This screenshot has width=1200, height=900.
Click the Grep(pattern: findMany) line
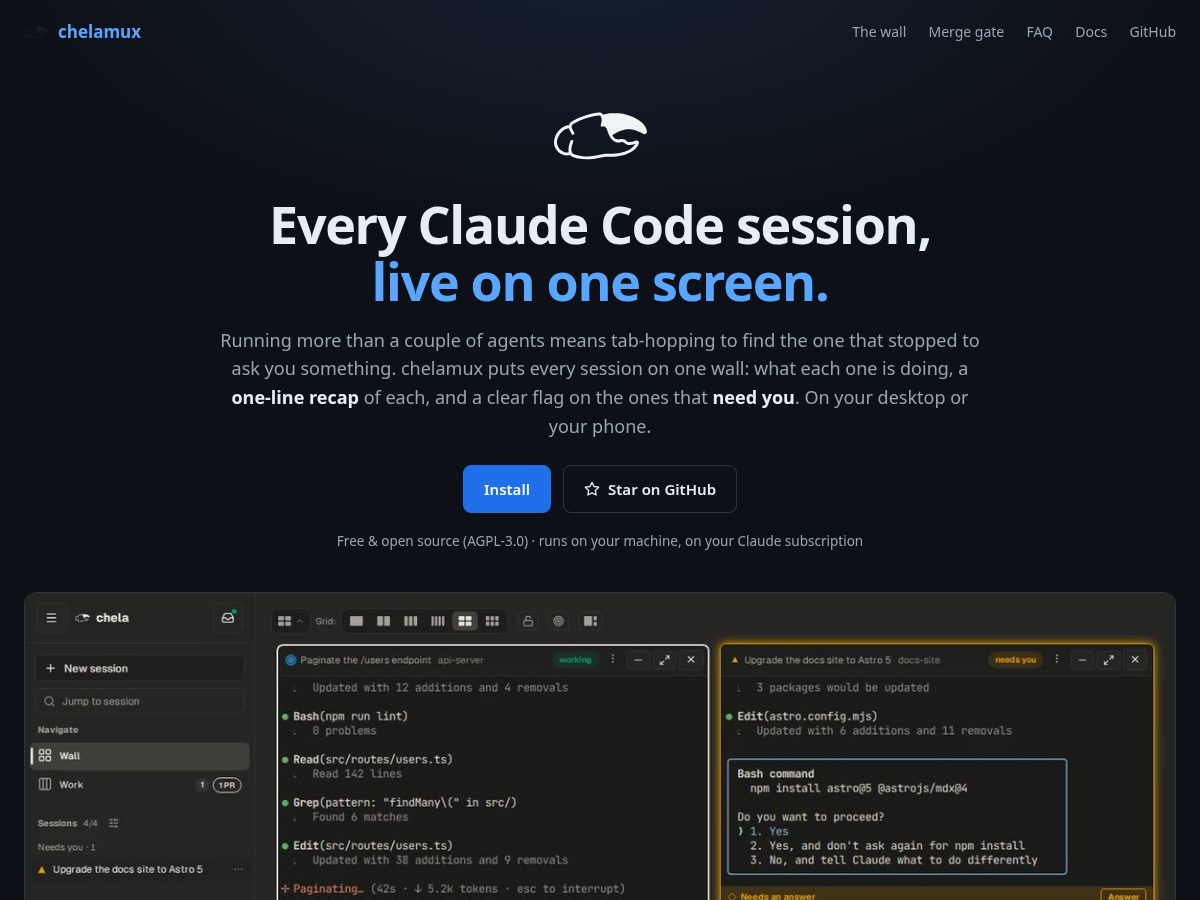pos(405,802)
